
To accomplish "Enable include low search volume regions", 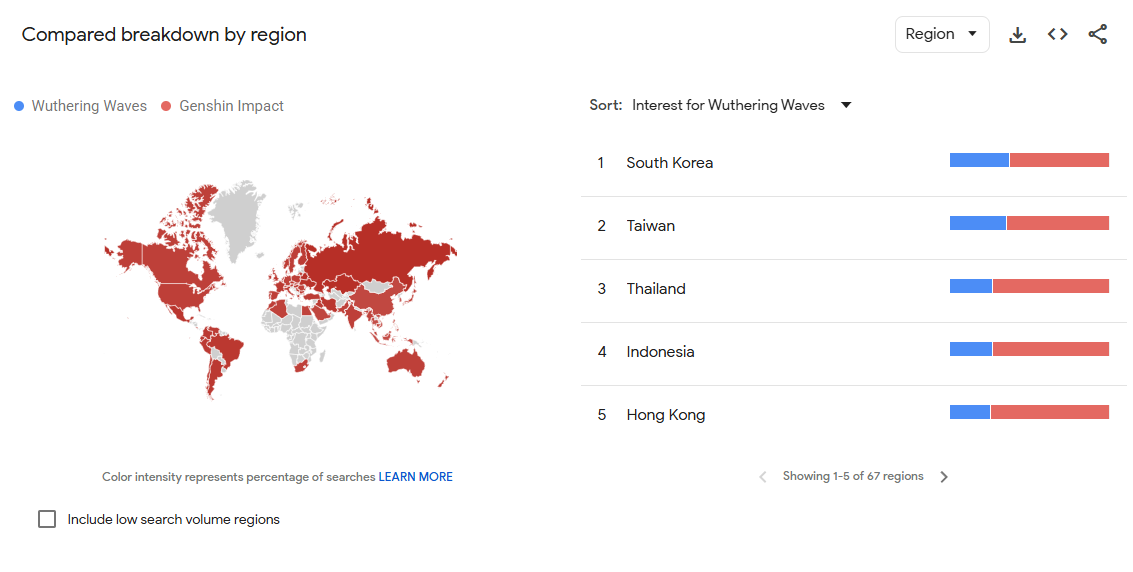I will click(x=47, y=519).
